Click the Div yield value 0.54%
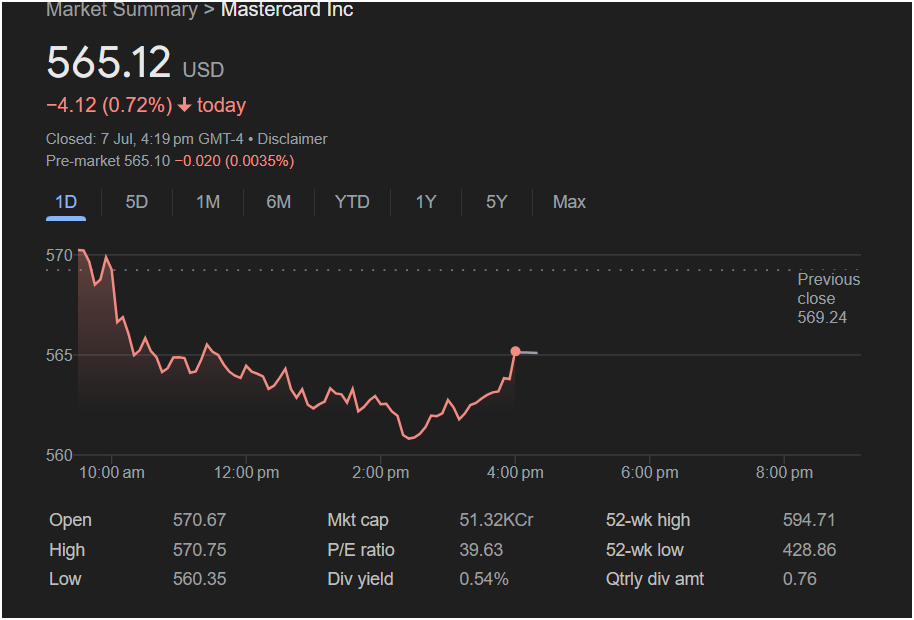Screen dimensions: 914x620 click(484, 579)
